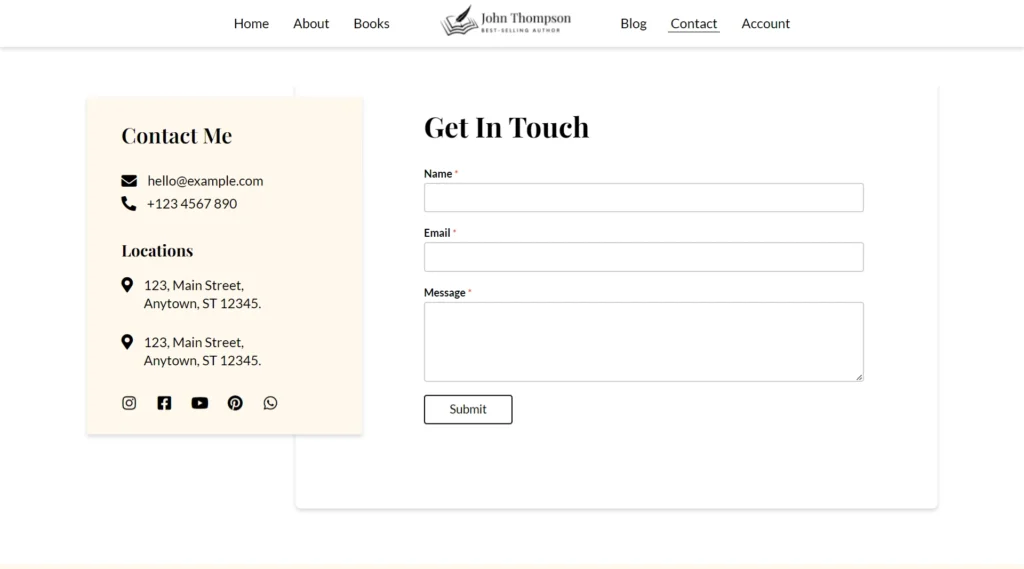1024x569 pixels.
Task: Open the Instagram social icon
Action: pos(129,403)
